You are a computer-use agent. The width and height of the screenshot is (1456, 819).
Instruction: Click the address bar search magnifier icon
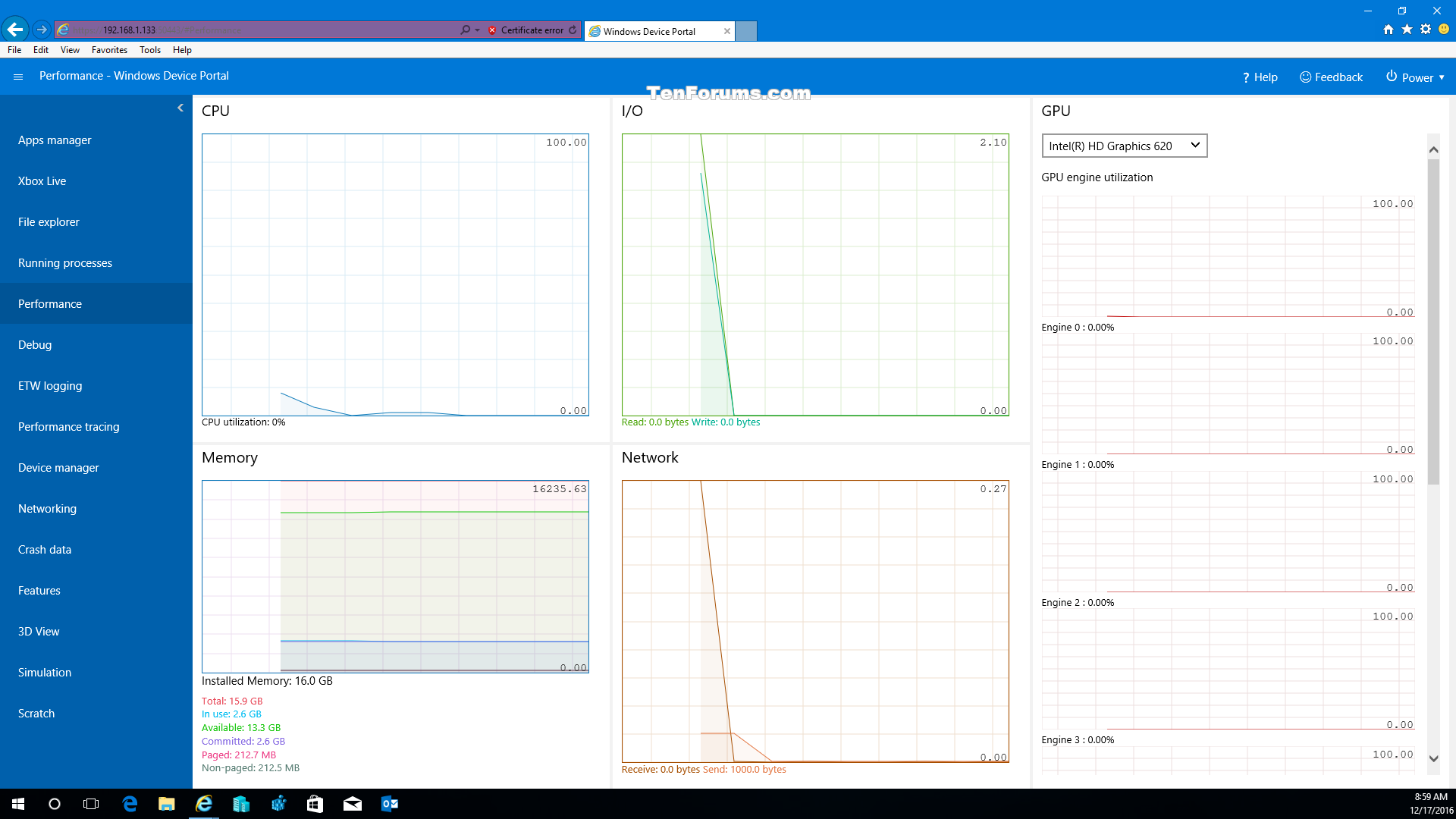tap(465, 30)
